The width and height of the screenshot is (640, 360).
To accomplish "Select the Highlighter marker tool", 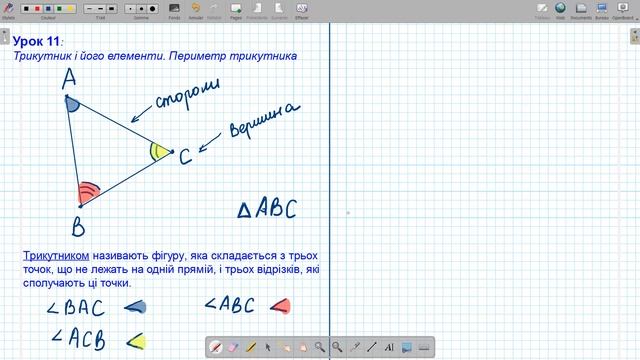I will coord(251,347).
